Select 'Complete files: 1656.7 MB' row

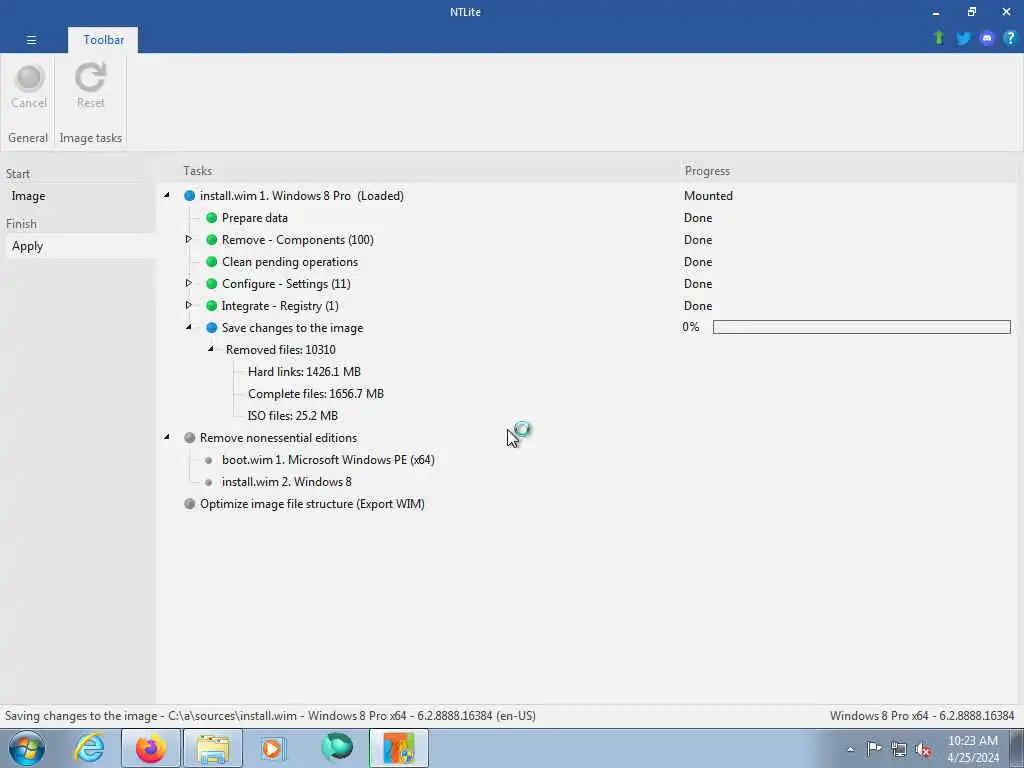pyautogui.click(x=315, y=394)
